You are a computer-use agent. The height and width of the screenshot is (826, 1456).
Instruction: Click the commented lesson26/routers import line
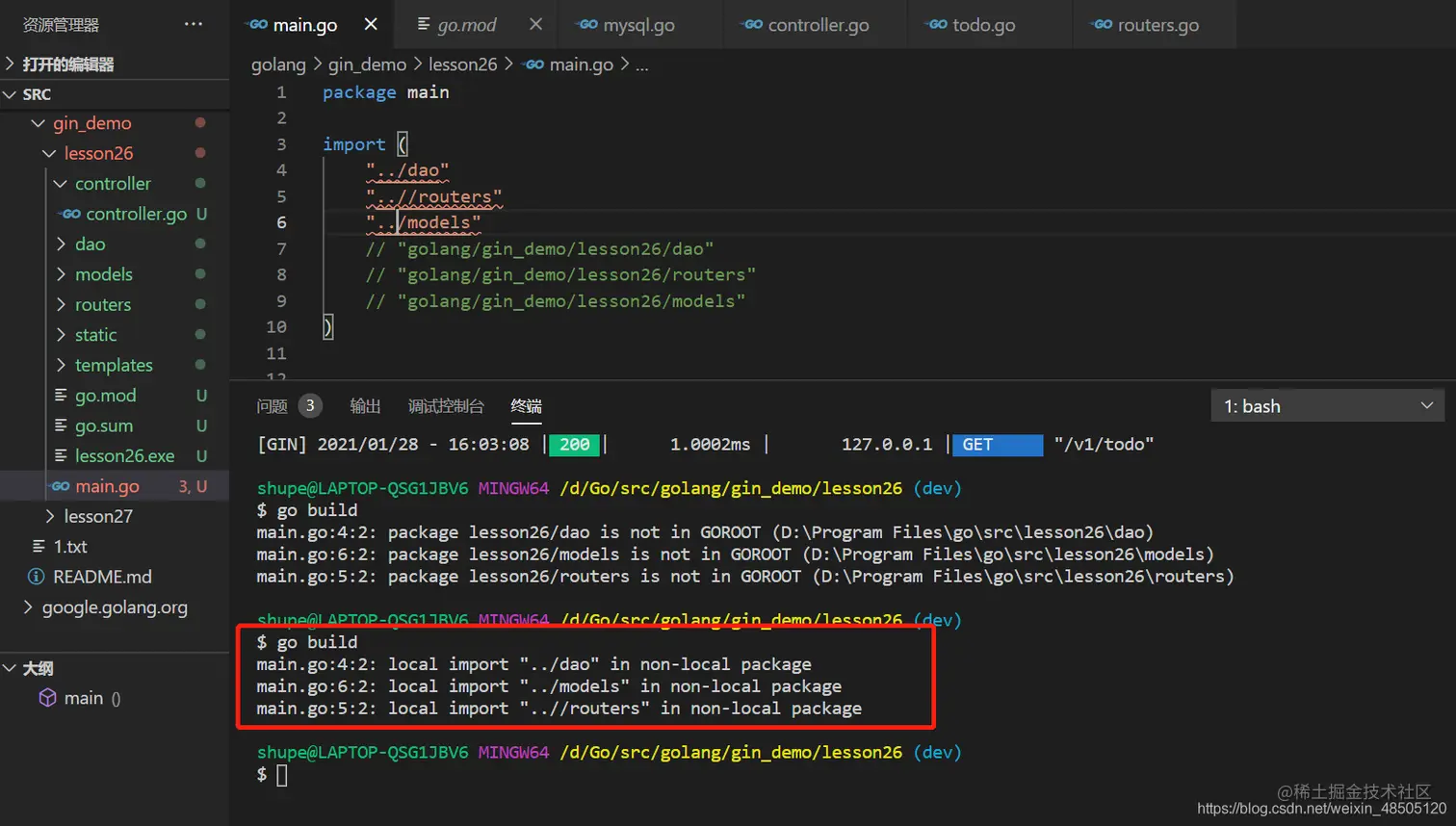560,275
